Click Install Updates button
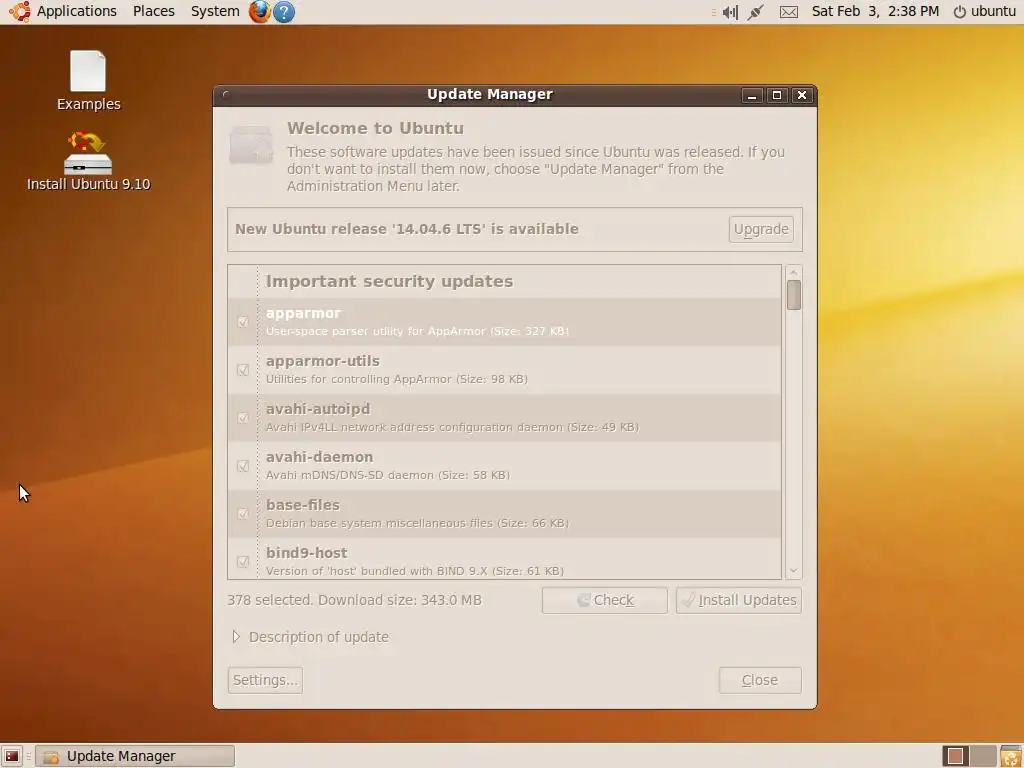1024x768 pixels. [x=739, y=600]
